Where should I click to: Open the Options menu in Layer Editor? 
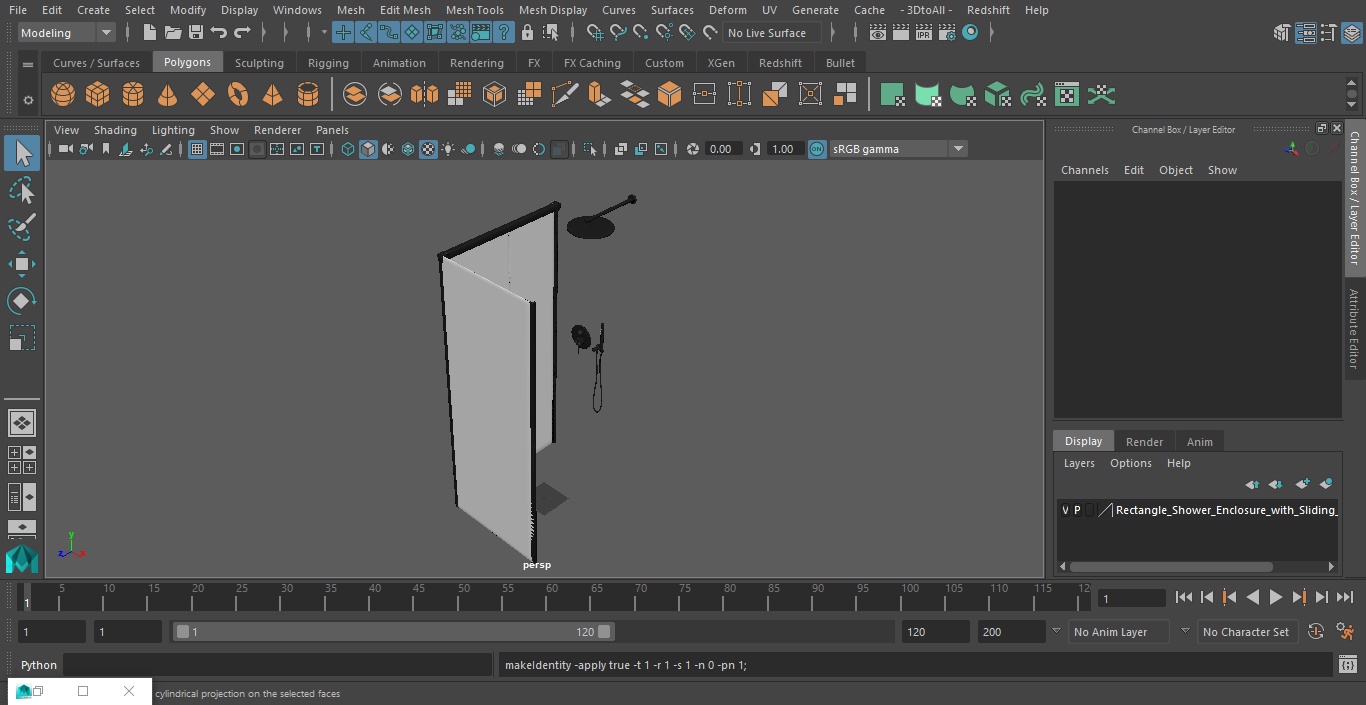tap(1131, 463)
